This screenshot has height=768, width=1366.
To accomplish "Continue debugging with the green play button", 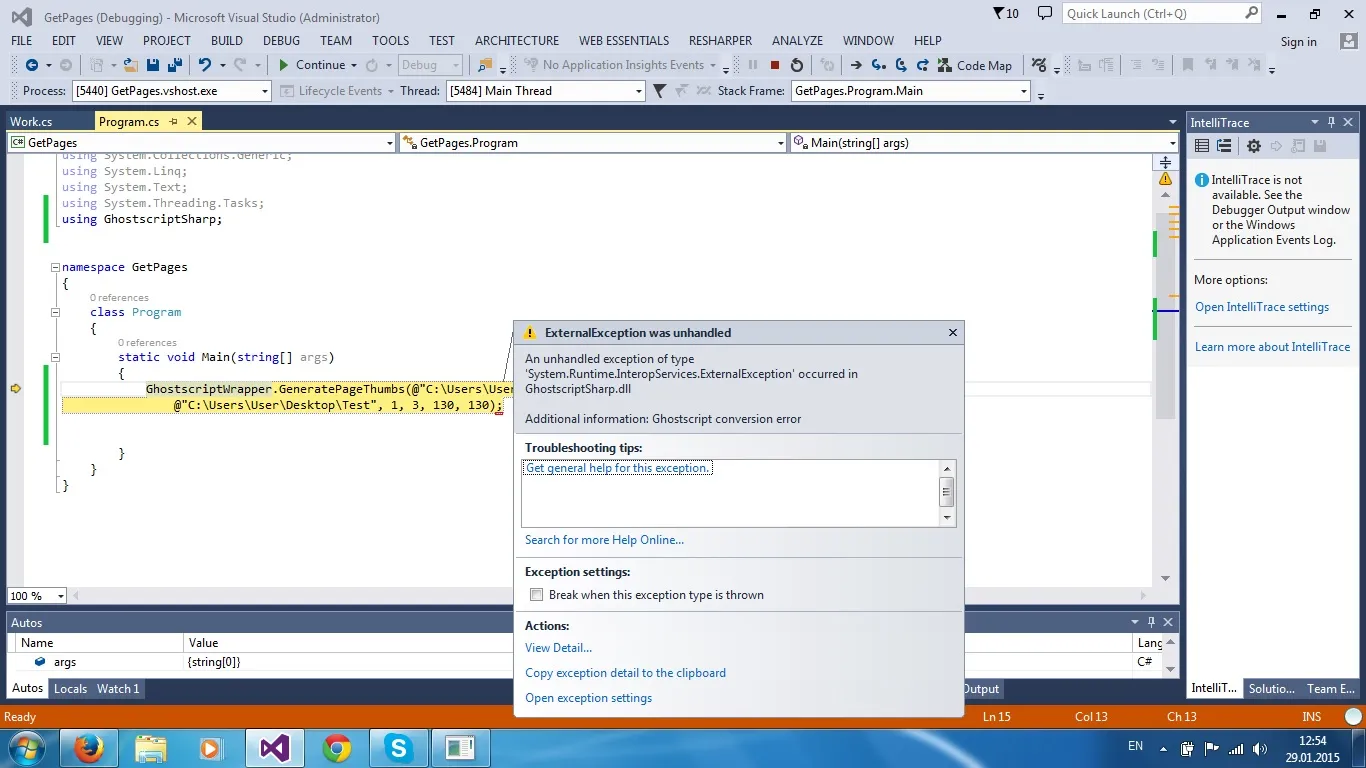I will [284, 65].
